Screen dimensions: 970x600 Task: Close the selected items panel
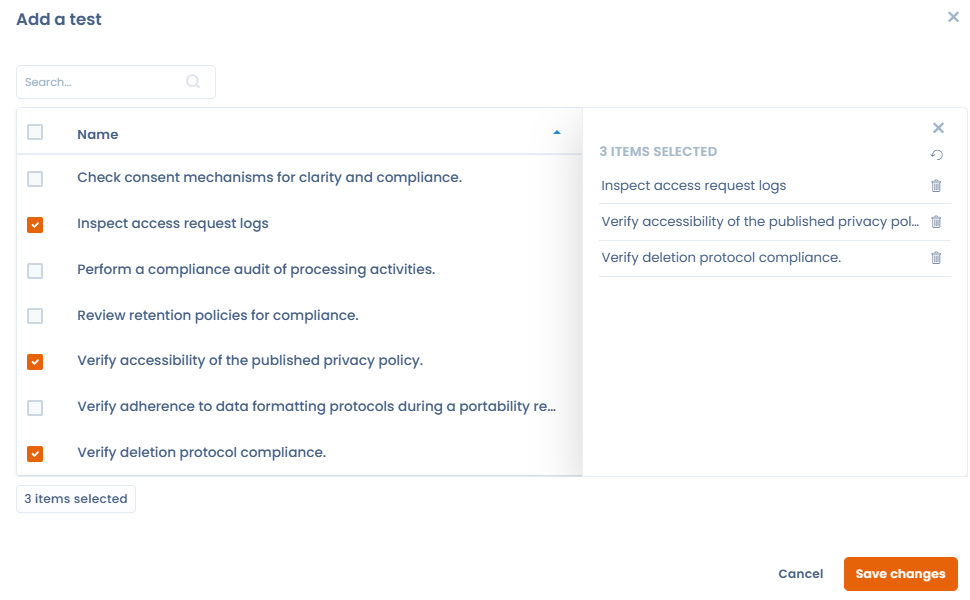coord(938,128)
